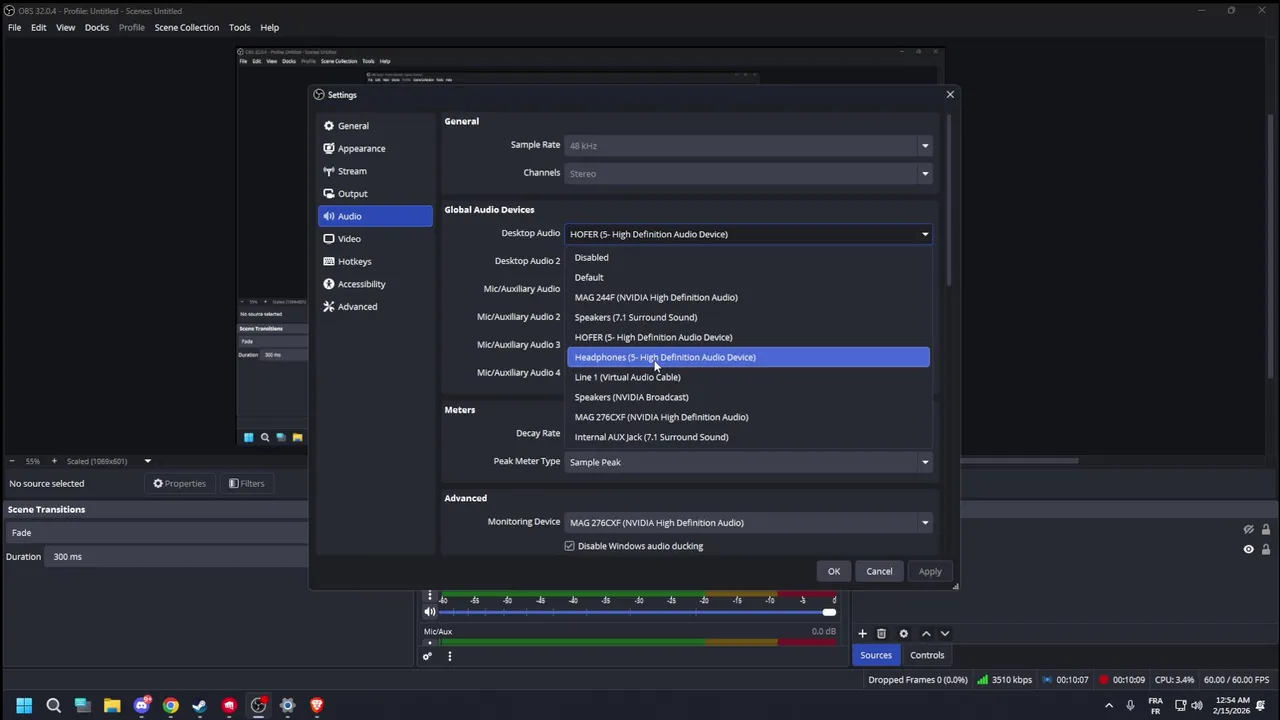This screenshot has width=1280, height=720.
Task: Open the Appearance settings category
Action: pos(375,148)
